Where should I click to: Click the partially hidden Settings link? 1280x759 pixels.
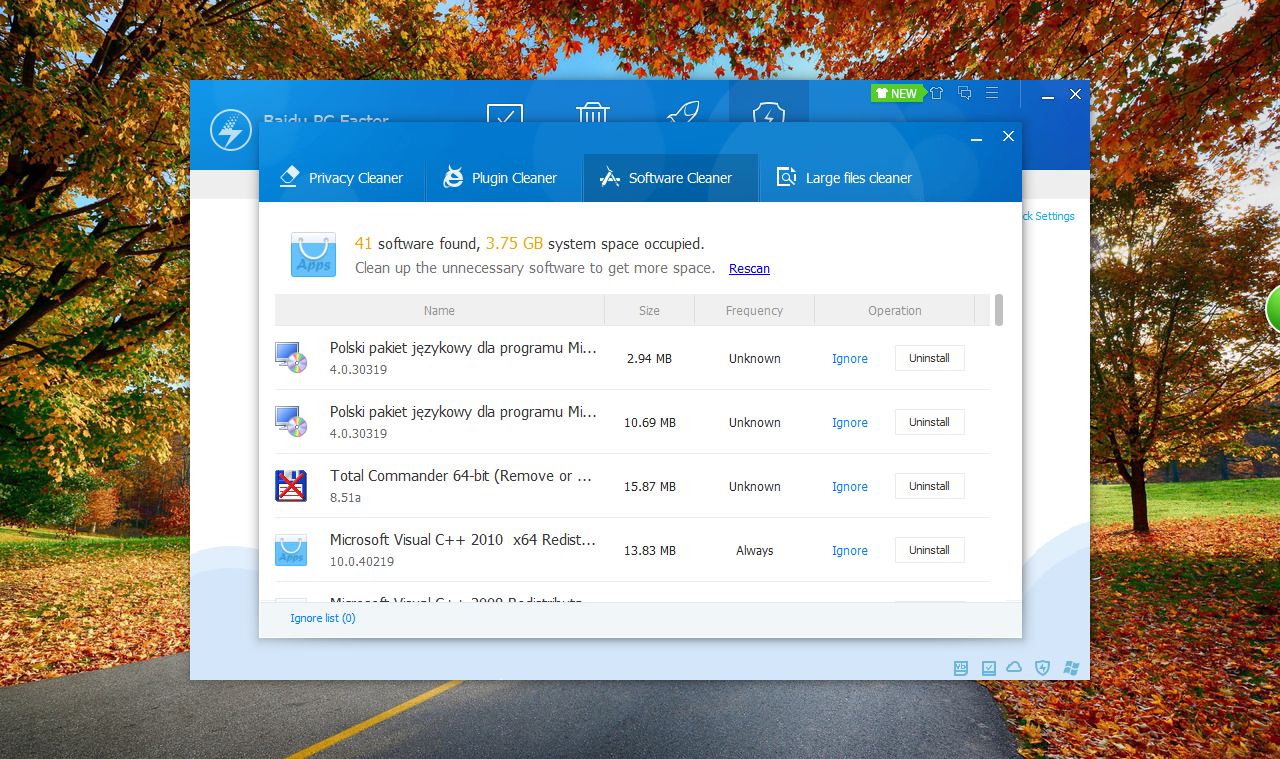click(1048, 216)
